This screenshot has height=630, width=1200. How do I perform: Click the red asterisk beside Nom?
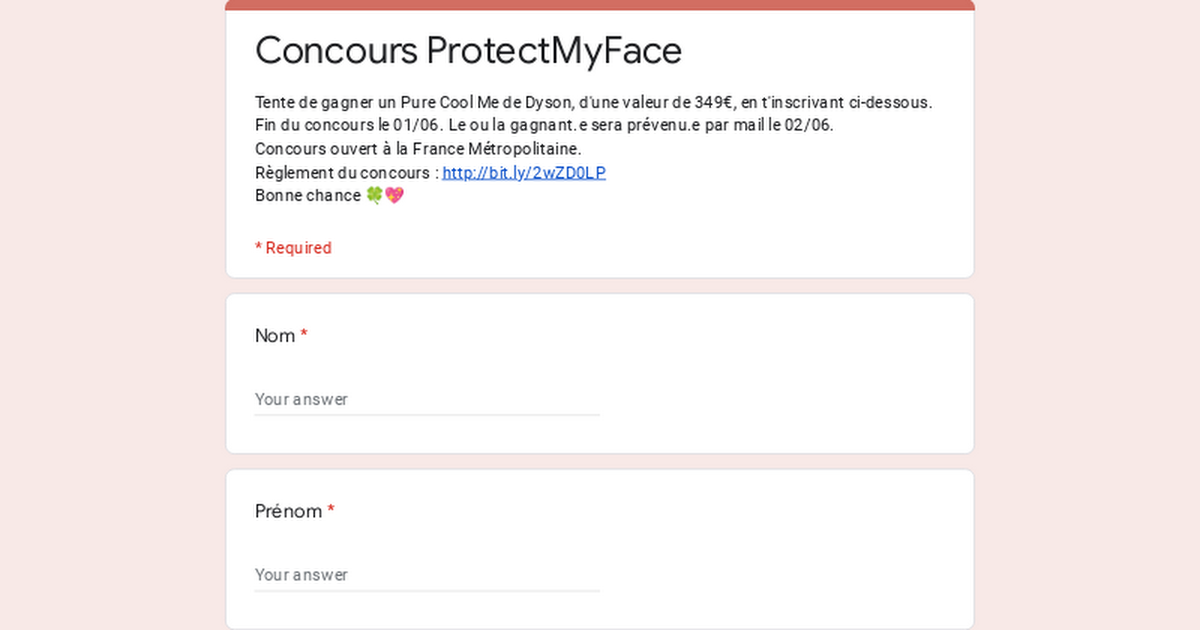tap(304, 335)
